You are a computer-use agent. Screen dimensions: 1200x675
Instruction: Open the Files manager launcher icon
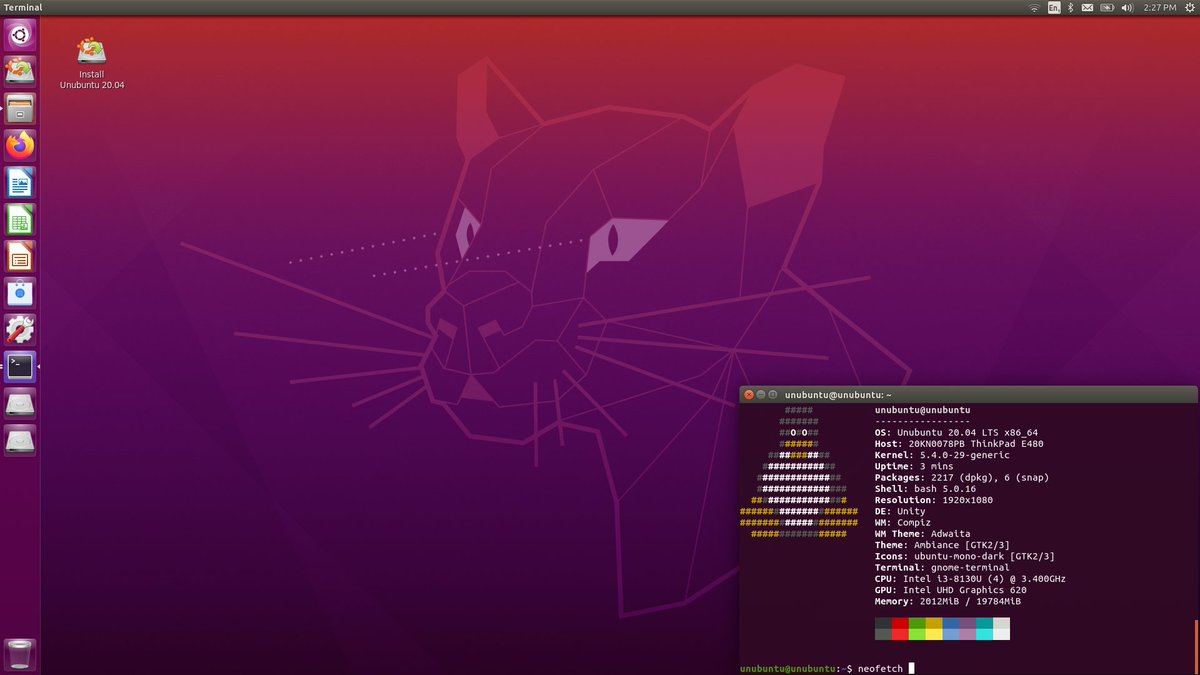20,108
